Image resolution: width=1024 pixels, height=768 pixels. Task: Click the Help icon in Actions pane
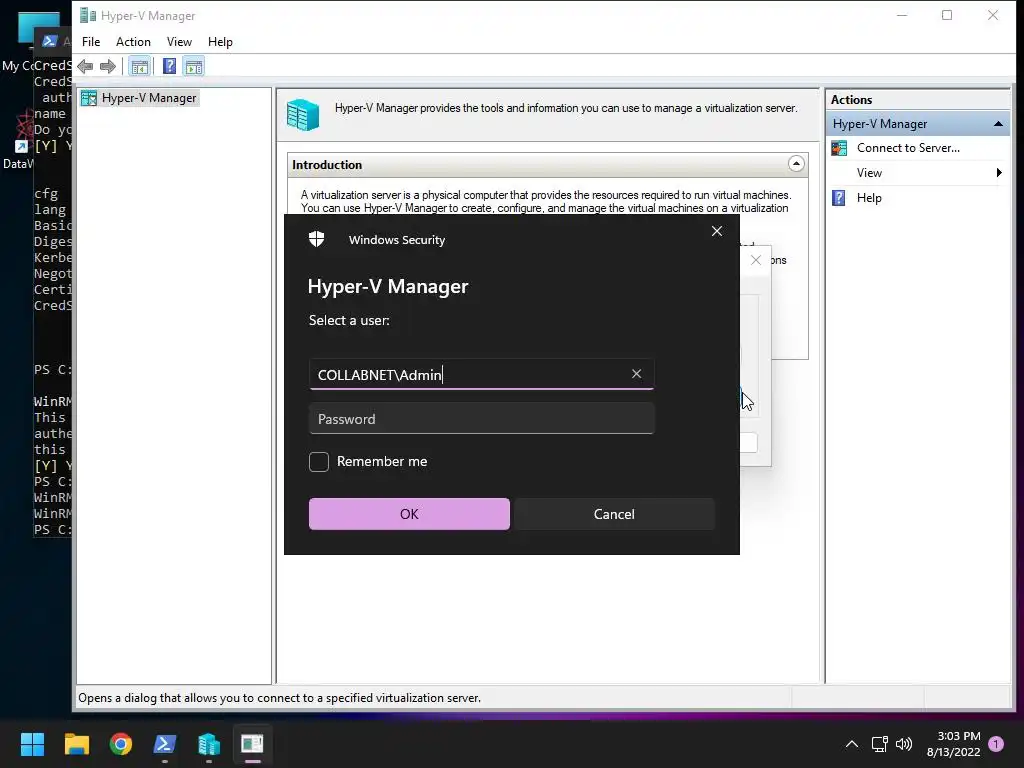[x=839, y=198]
